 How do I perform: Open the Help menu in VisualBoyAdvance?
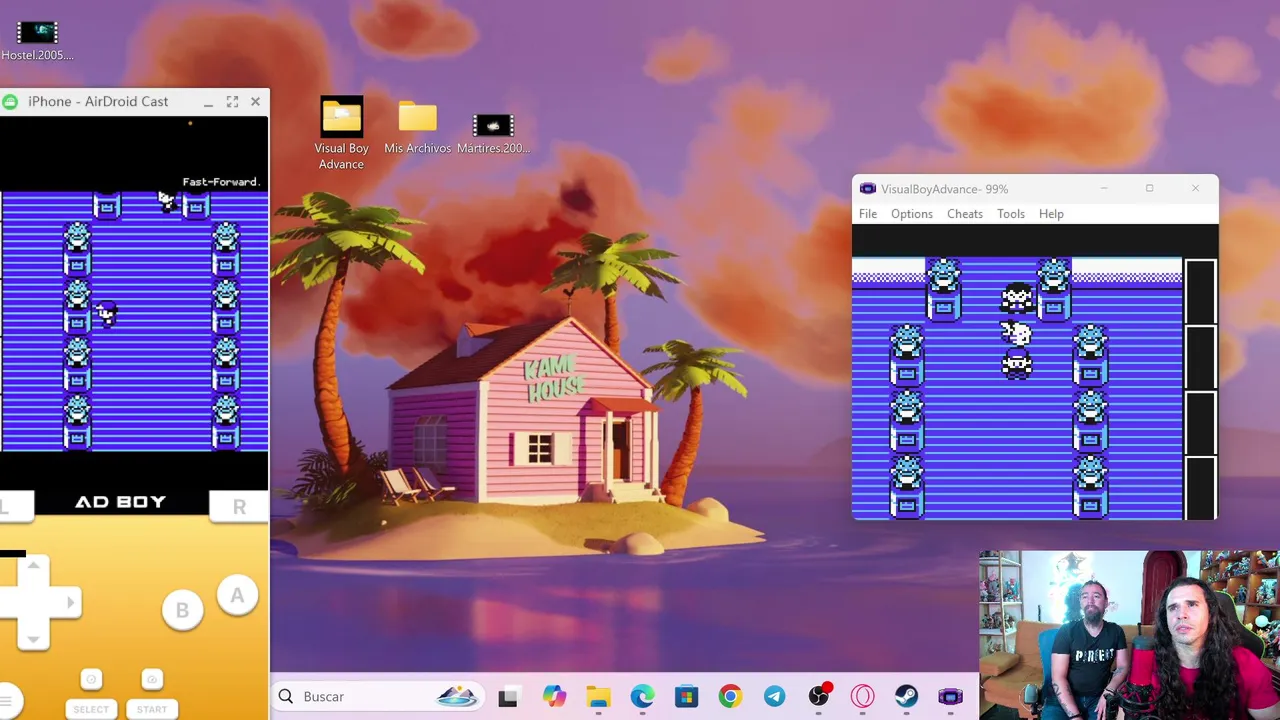[x=1051, y=214]
